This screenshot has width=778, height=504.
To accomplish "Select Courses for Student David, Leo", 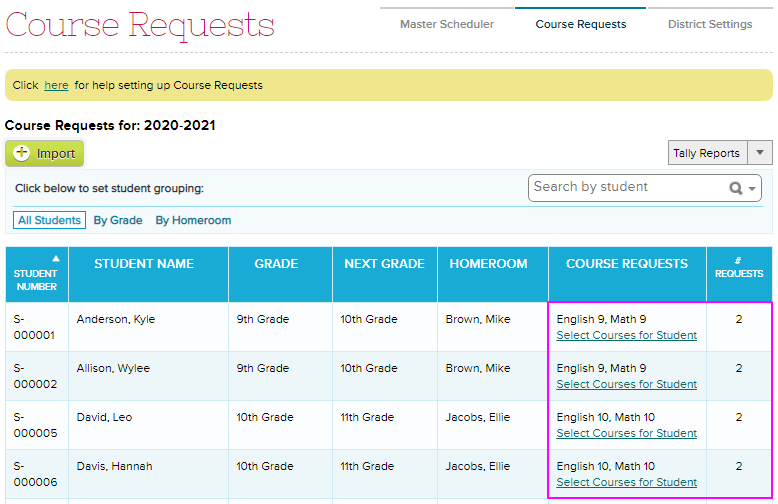I will pos(626,434).
